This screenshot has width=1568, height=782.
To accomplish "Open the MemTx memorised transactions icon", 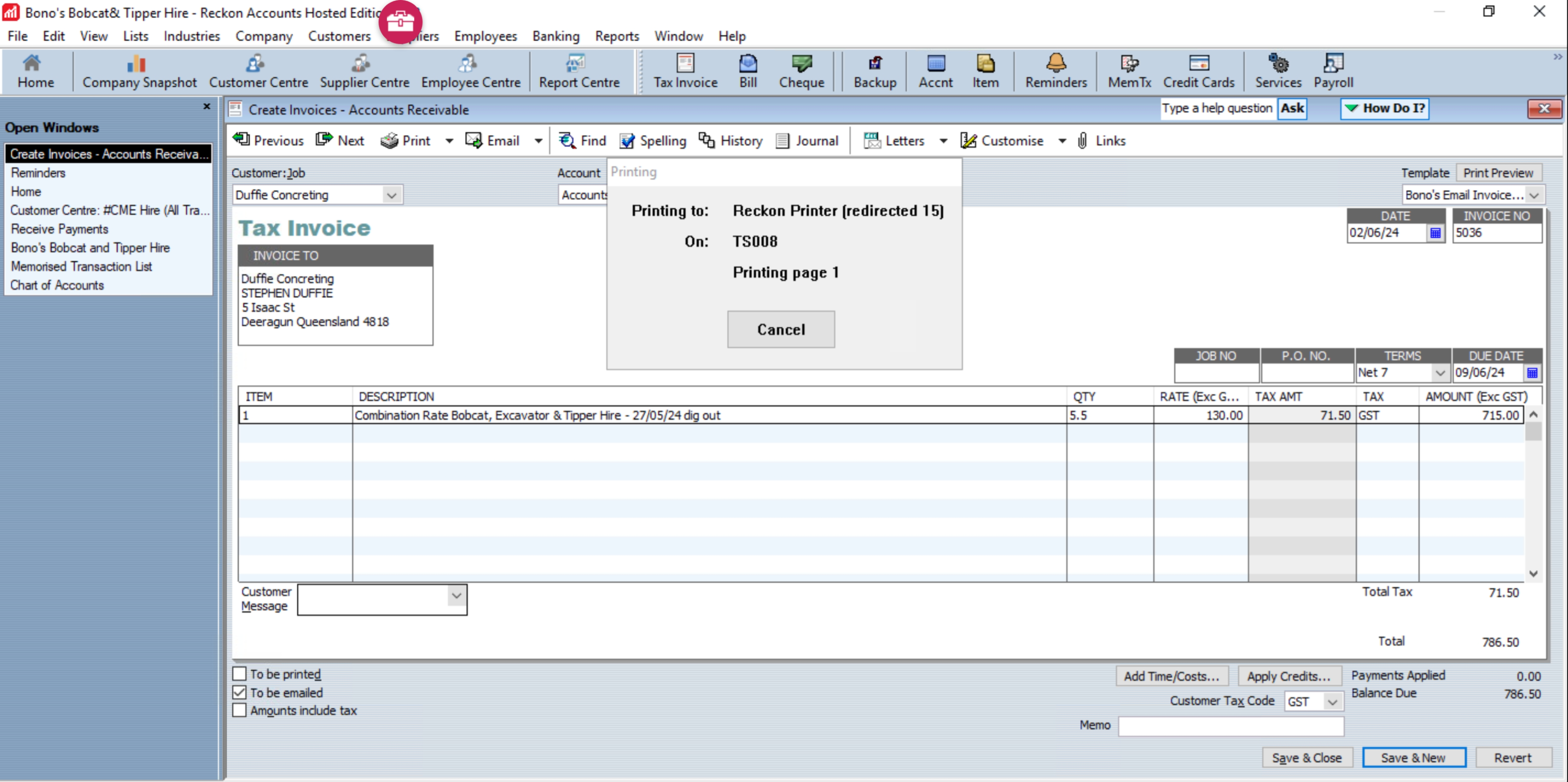I will [x=1129, y=72].
